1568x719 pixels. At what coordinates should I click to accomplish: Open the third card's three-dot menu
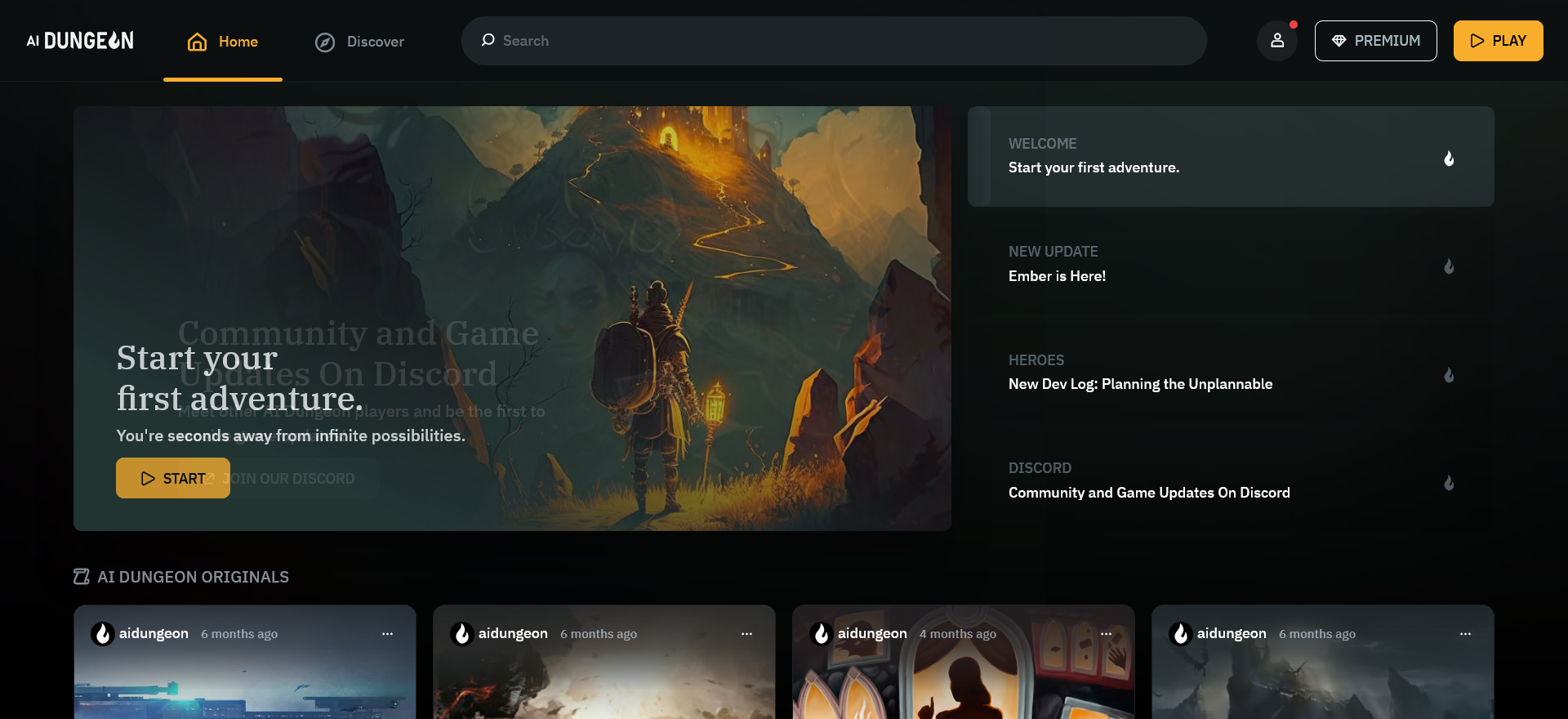tap(1106, 634)
